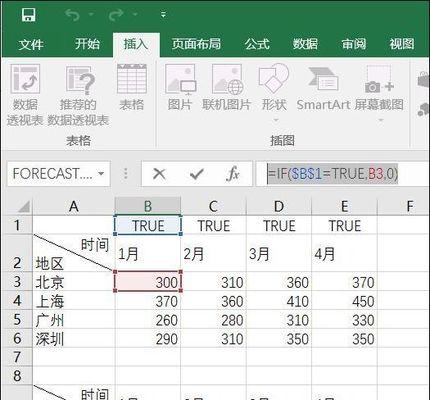The image size is (430, 400).
Task: Click cell B1 containing TRUE
Action: click(x=148, y=225)
